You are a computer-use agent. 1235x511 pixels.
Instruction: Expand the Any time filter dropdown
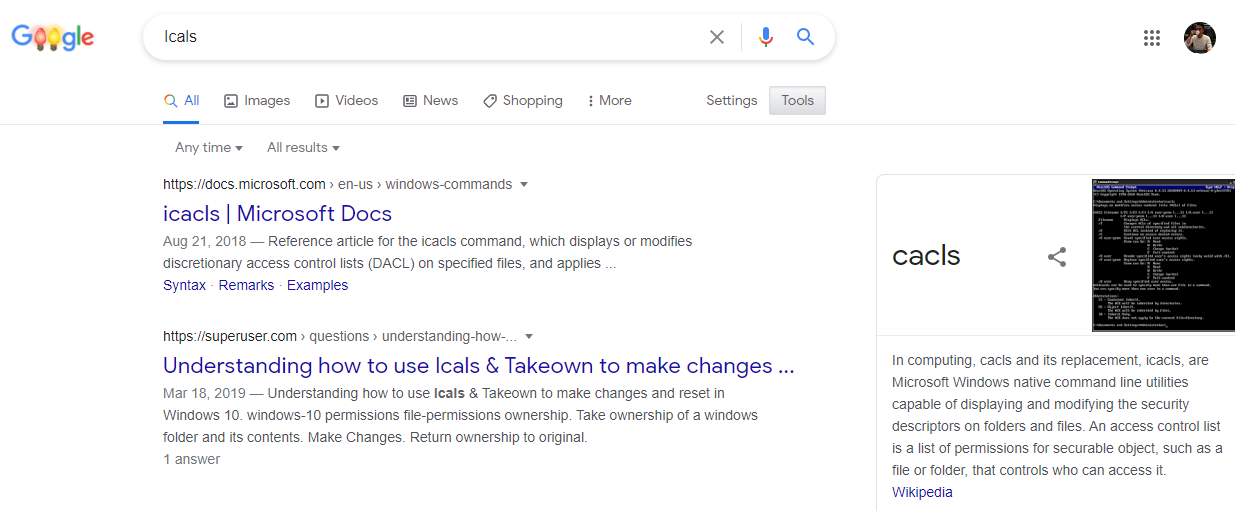(x=209, y=147)
